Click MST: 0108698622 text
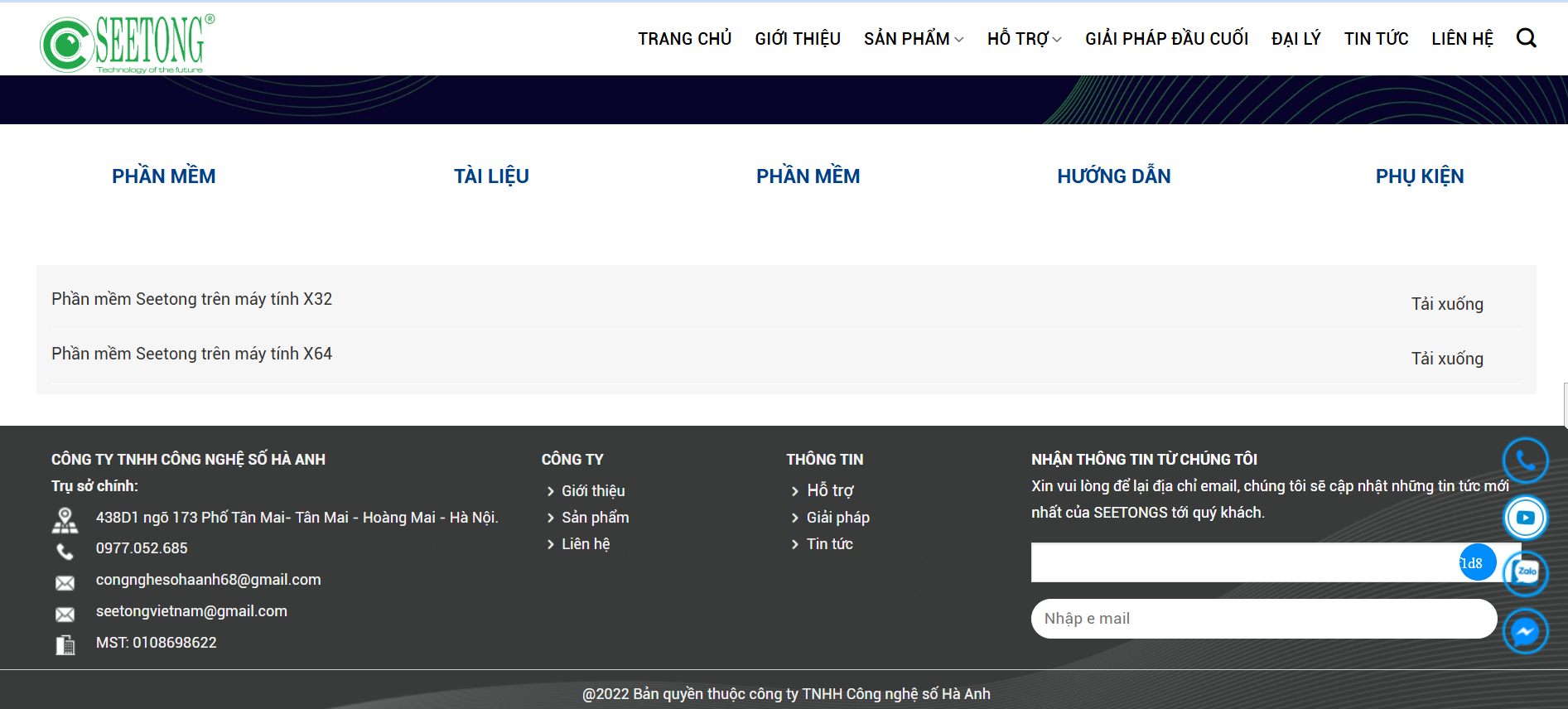The image size is (1568, 709). coord(156,643)
